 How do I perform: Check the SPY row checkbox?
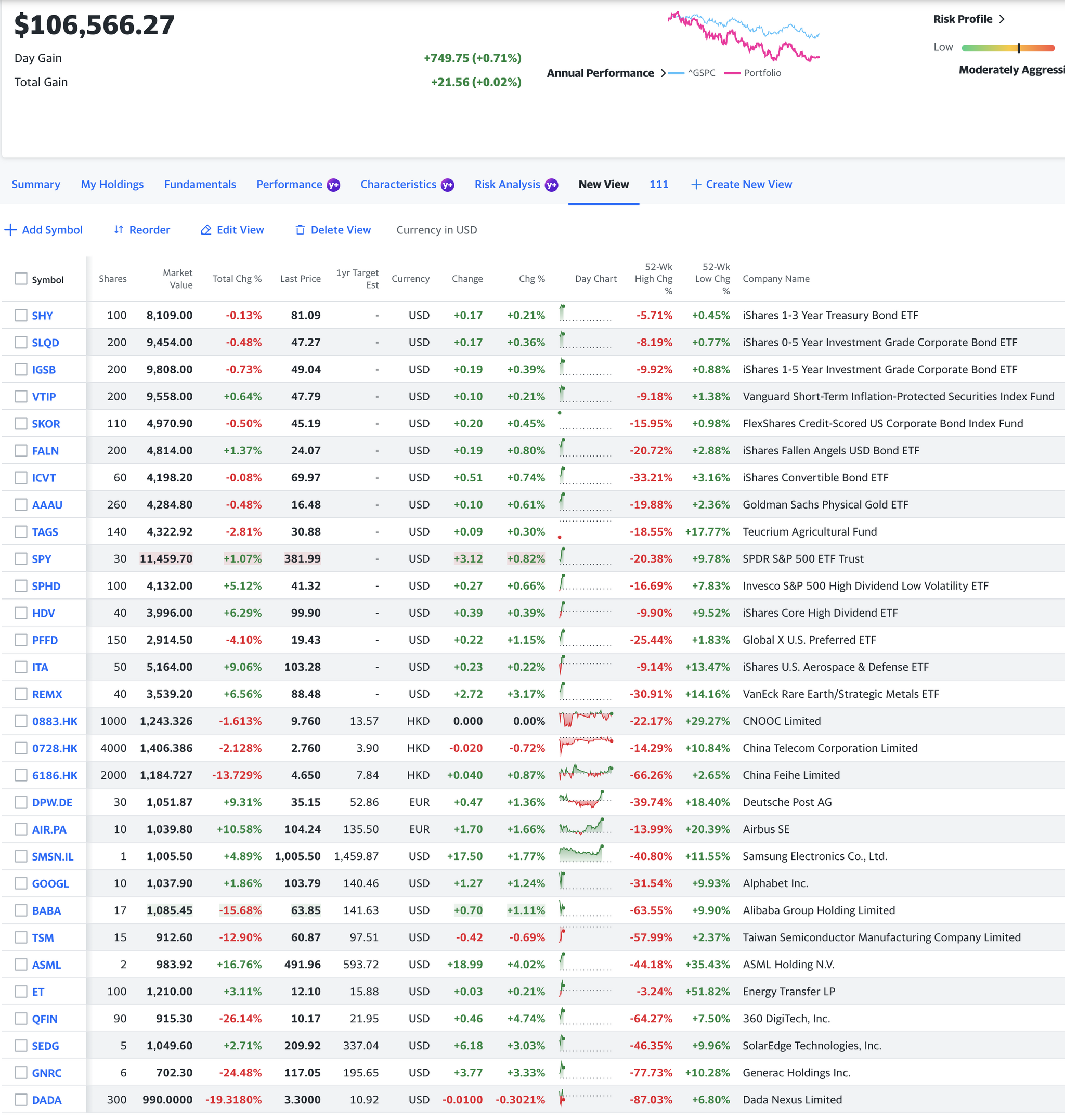(21, 558)
